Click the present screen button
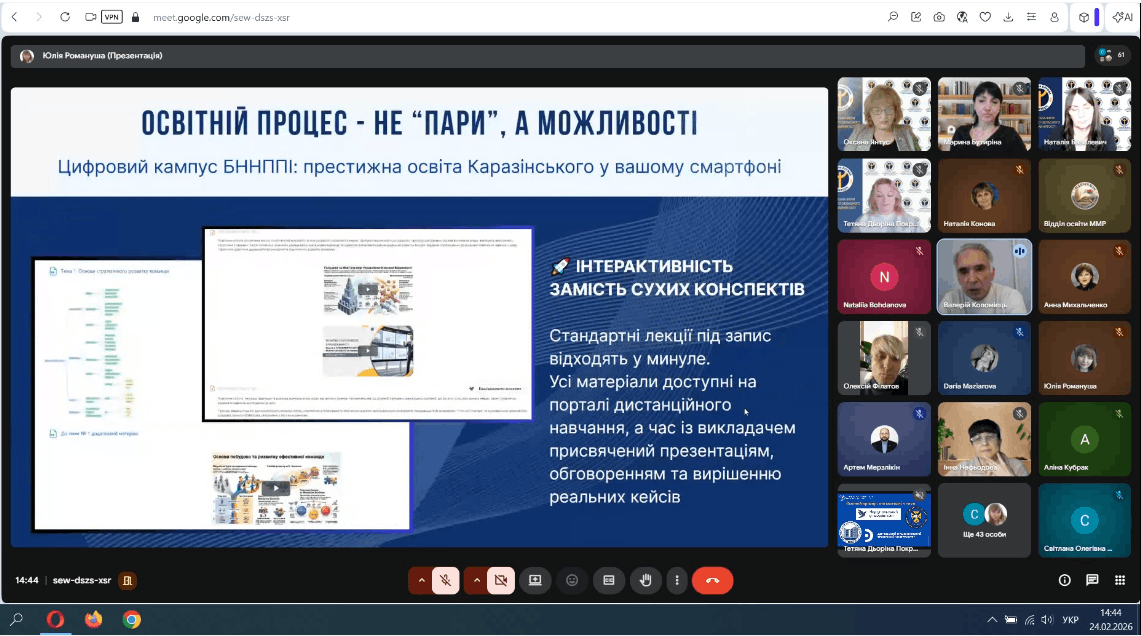1141x636 pixels. [535, 580]
